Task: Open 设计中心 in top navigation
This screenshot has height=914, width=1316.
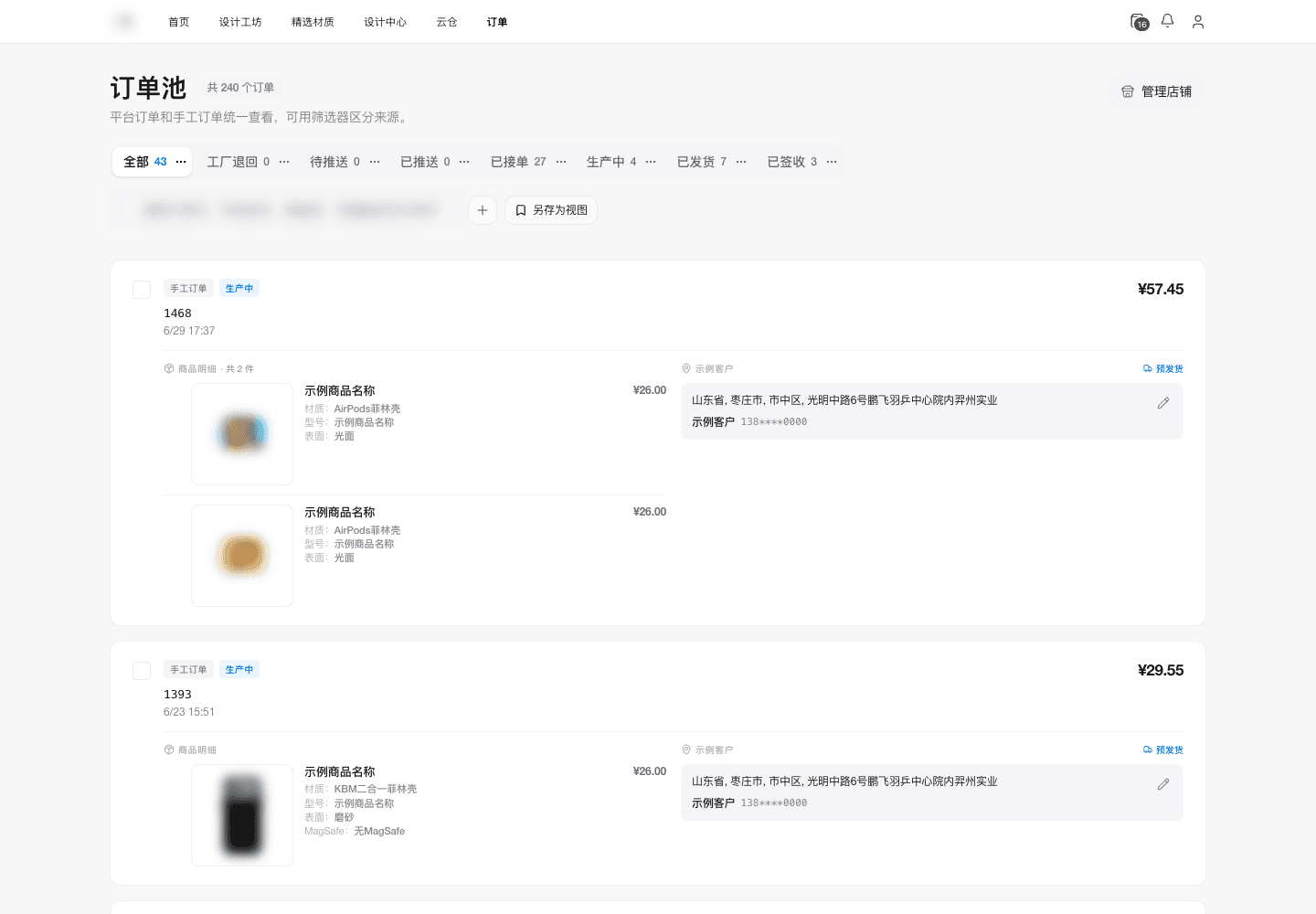Action: click(385, 22)
